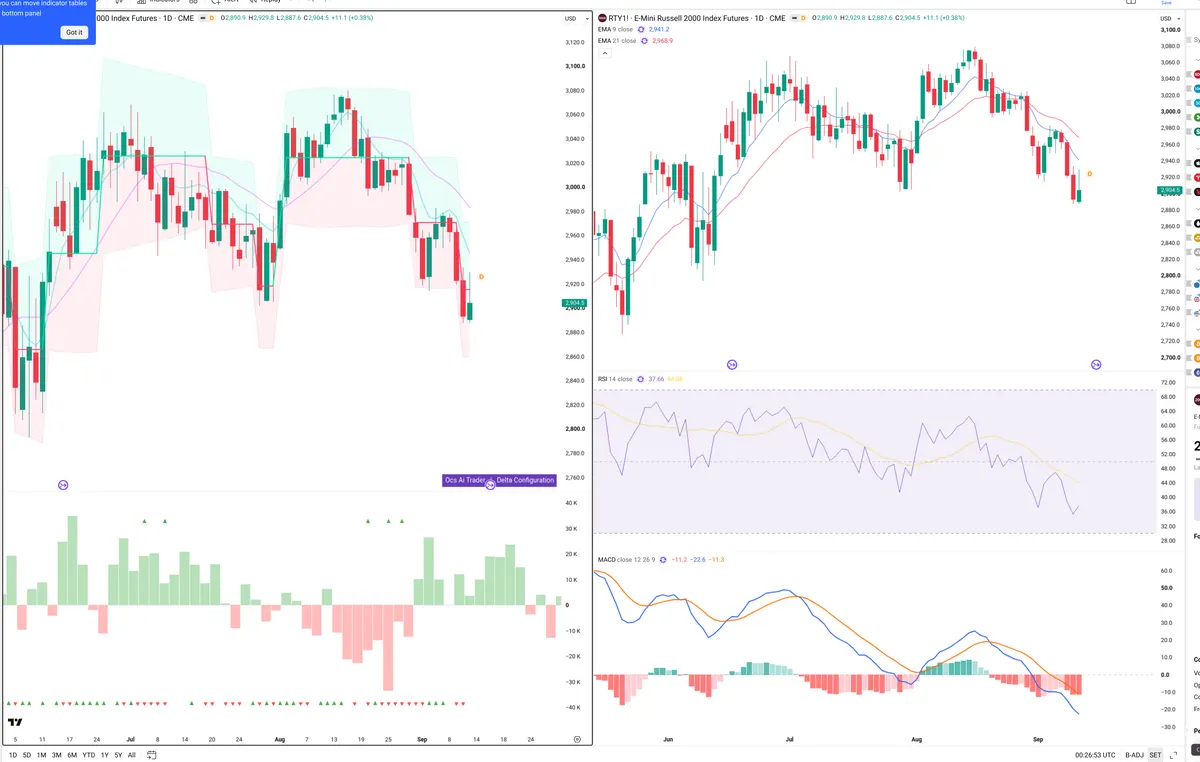Viewport: 1200px width, 762px height.
Task: Click the D indicator in left chart header
Action: [212, 18]
